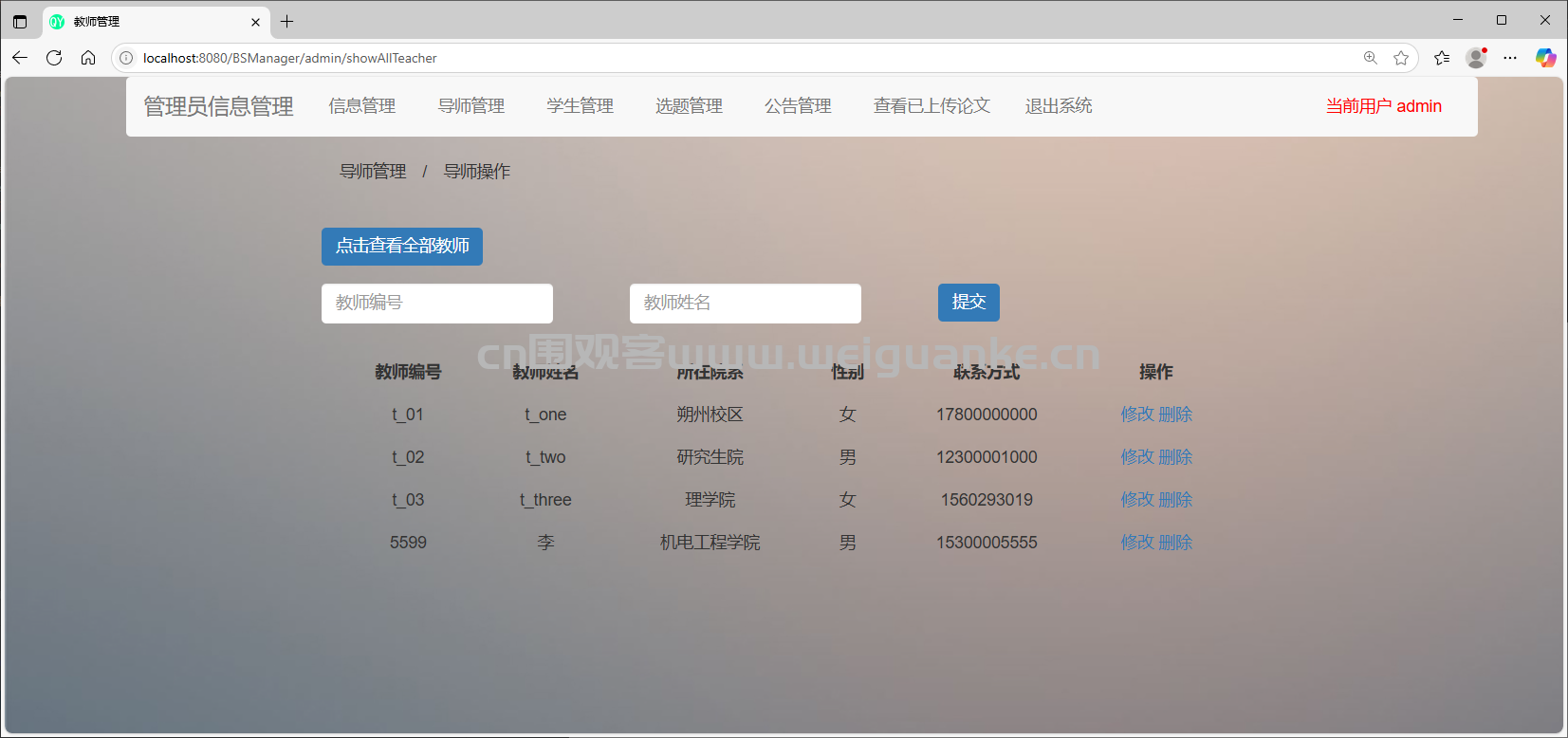
Task: Focus the 教师编号 input field
Action: tap(437, 304)
